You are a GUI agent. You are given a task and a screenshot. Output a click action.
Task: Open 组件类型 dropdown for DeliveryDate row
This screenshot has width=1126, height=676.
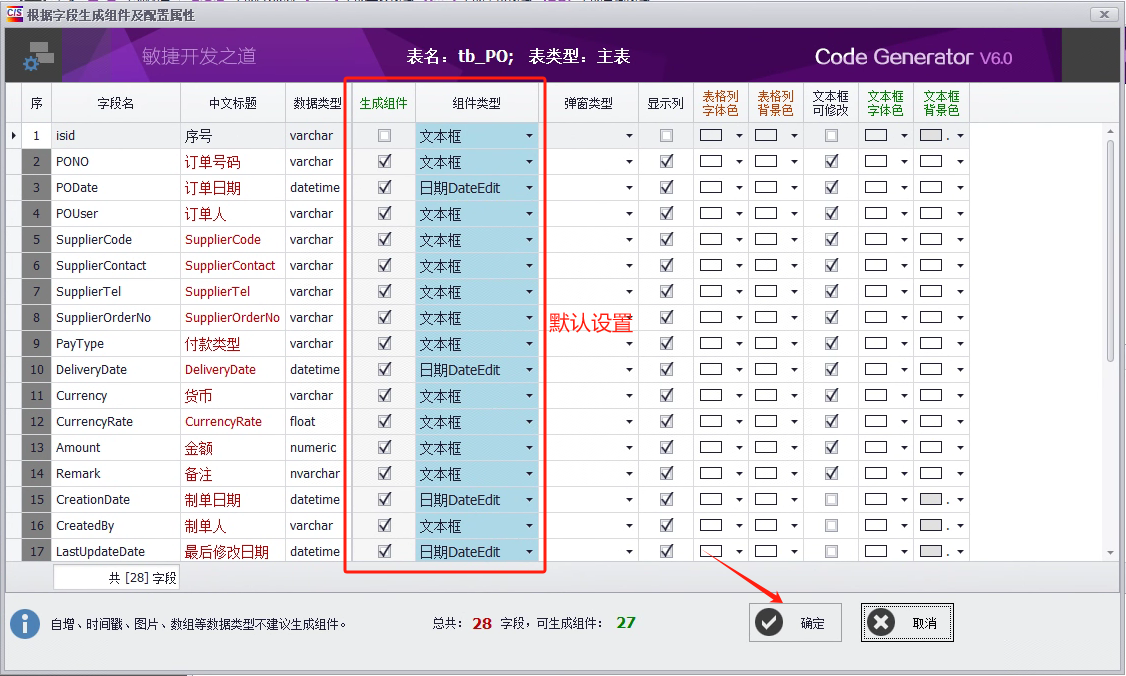(x=529, y=370)
